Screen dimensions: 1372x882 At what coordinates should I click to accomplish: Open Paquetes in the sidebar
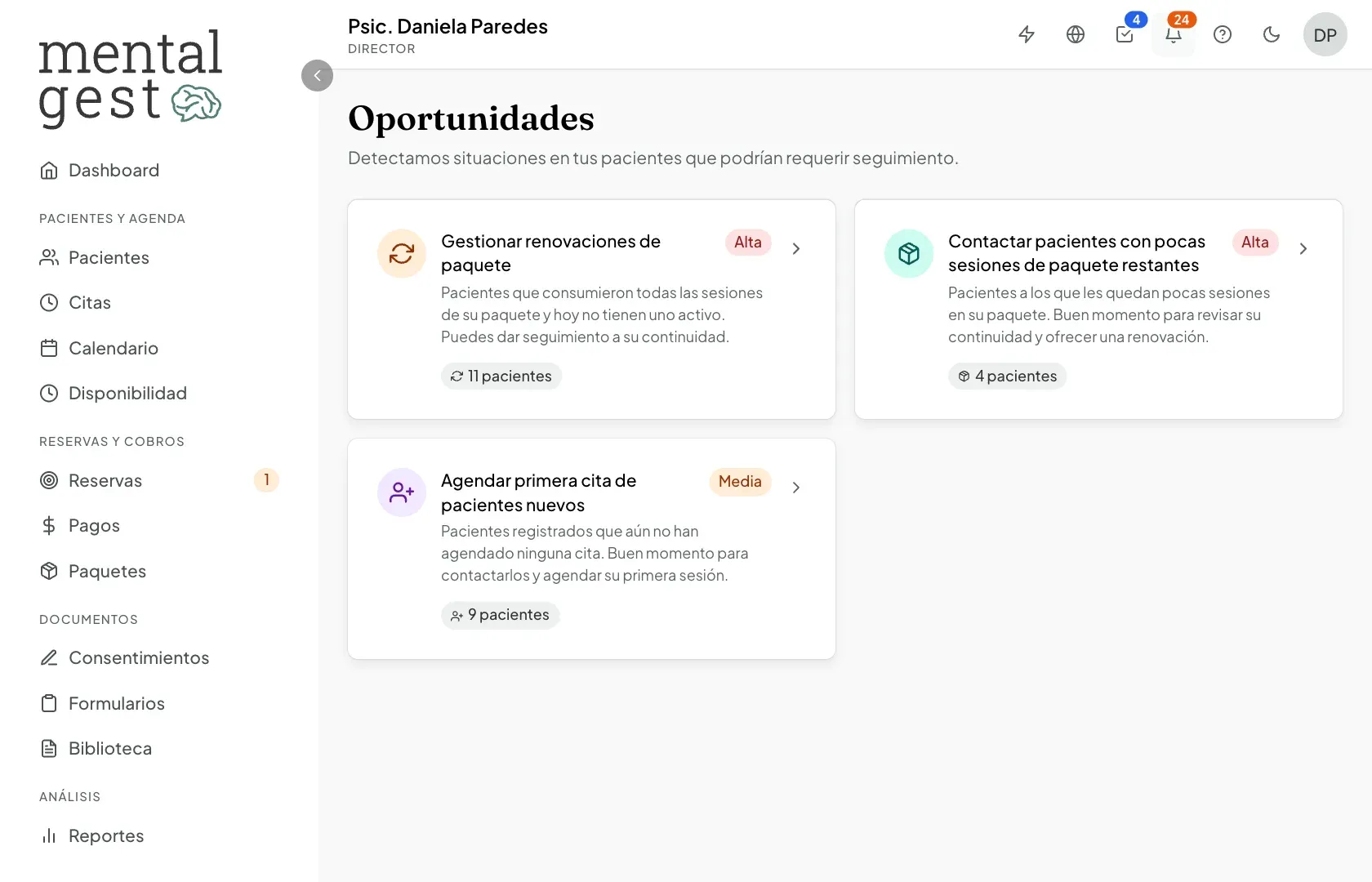pyautogui.click(x=159, y=571)
